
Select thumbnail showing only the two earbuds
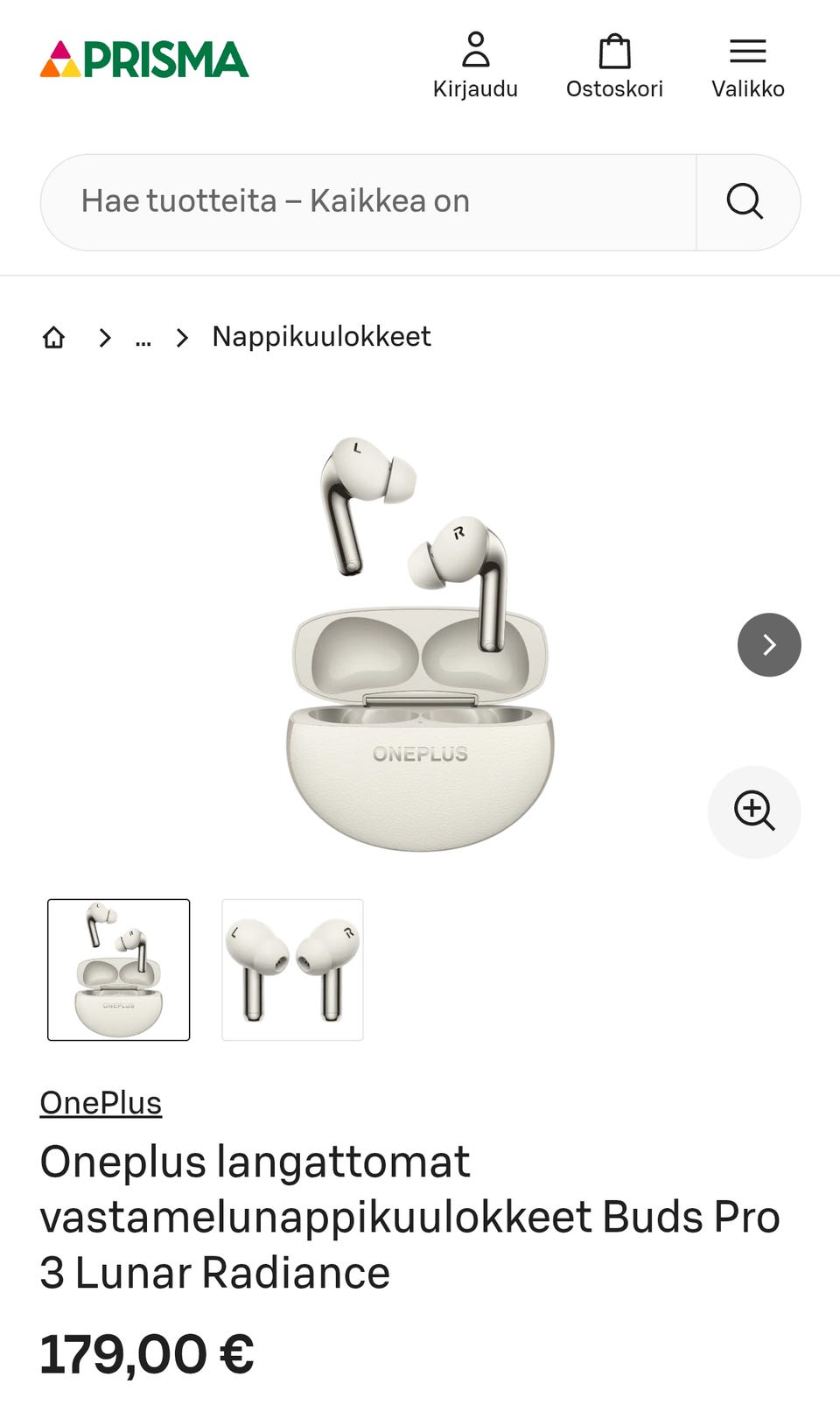(292, 970)
